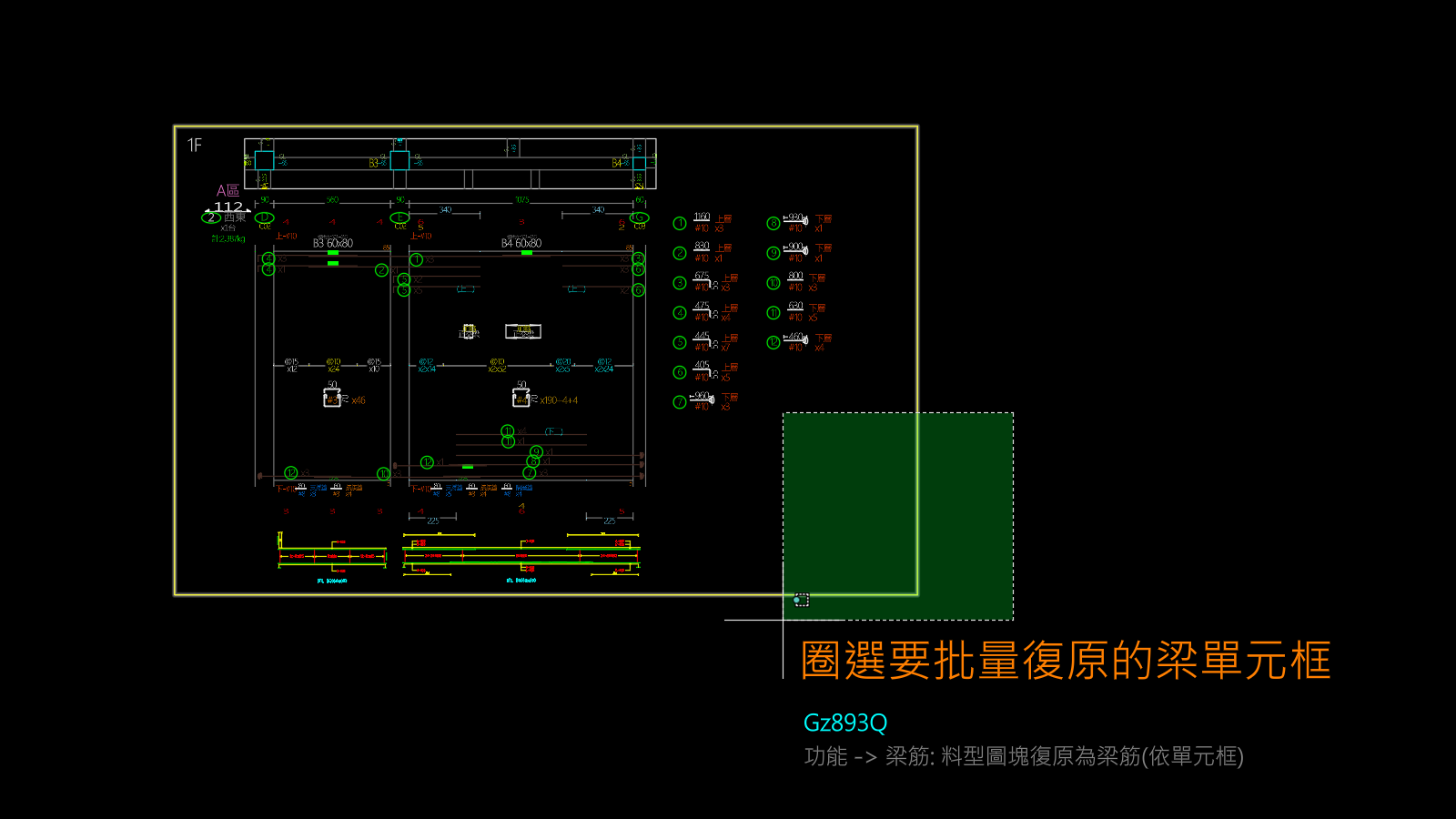This screenshot has height=819, width=1456.
Task: Click legend marker 12 beside the 460 bar
Action: click(x=773, y=342)
